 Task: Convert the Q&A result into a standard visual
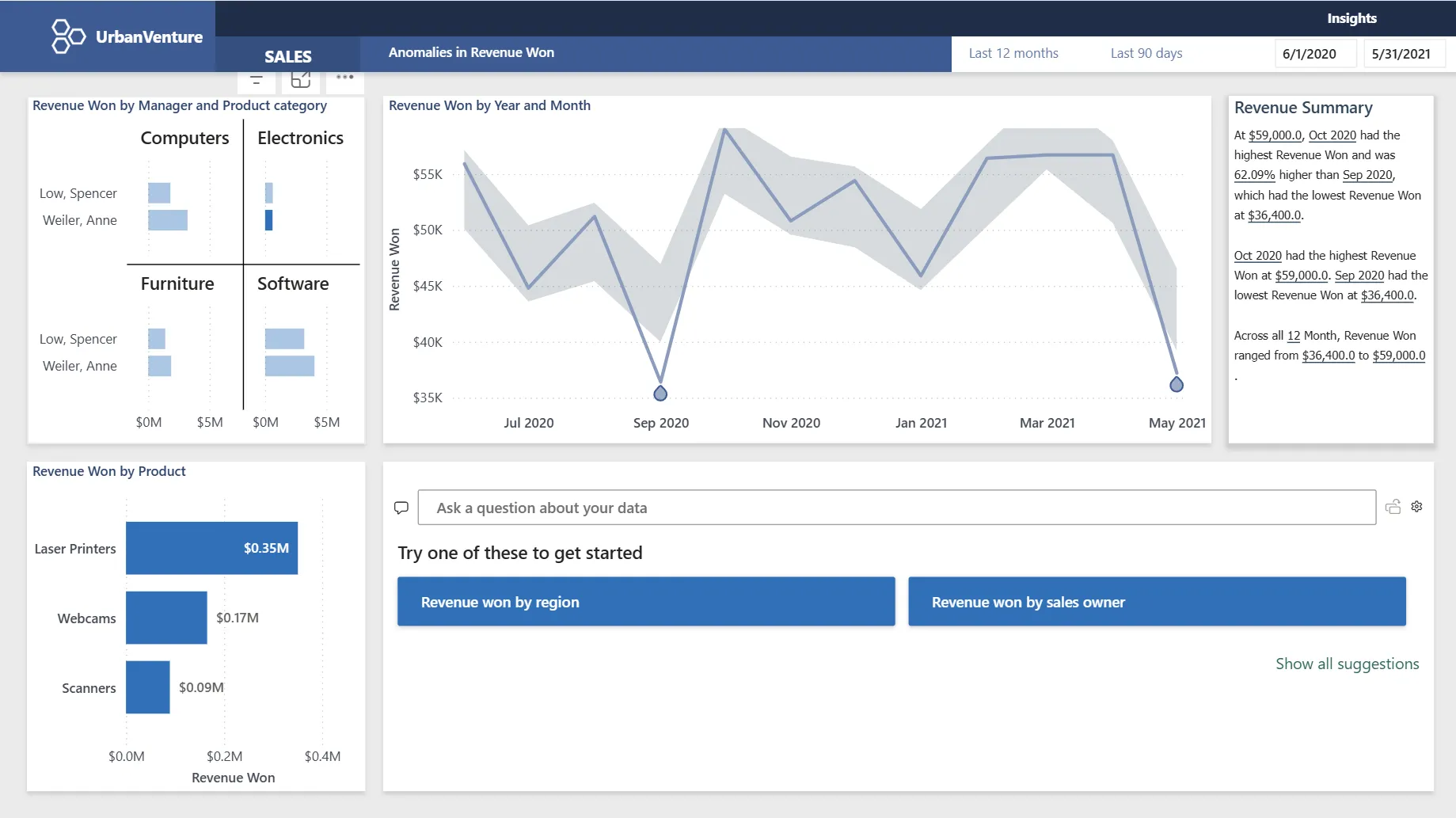(1393, 507)
